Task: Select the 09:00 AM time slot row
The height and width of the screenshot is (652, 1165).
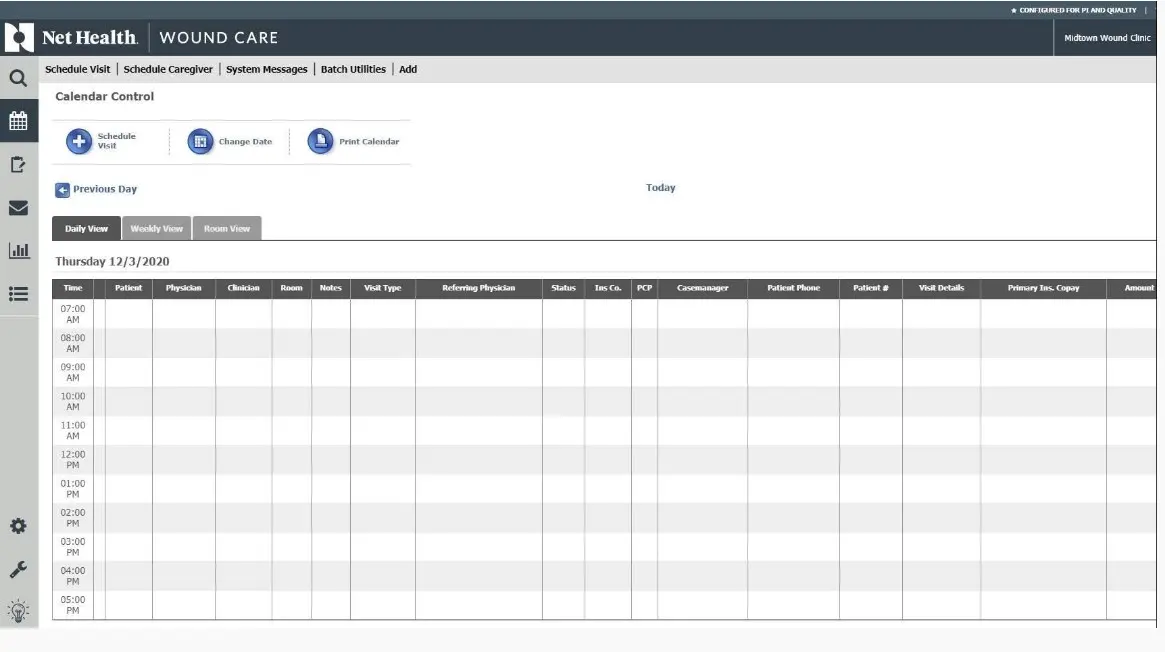Action: pyautogui.click(x=75, y=374)
